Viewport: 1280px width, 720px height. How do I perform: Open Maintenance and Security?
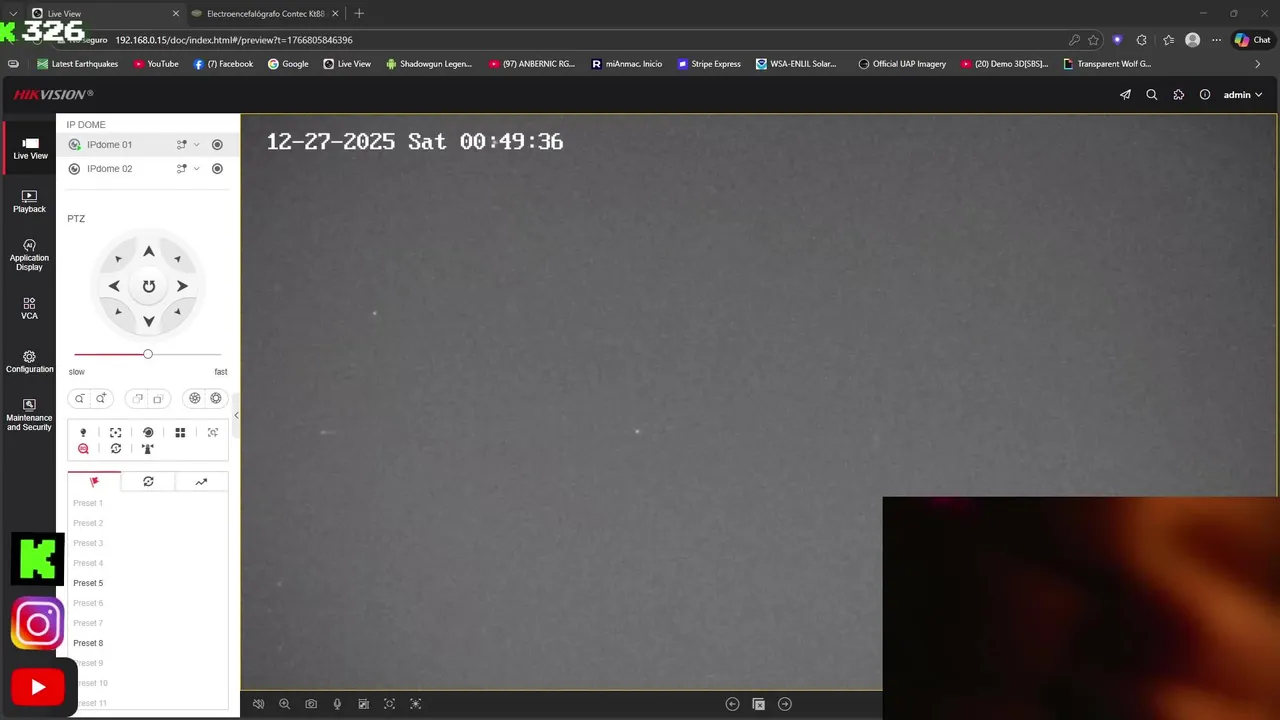[x=29, y=416]
